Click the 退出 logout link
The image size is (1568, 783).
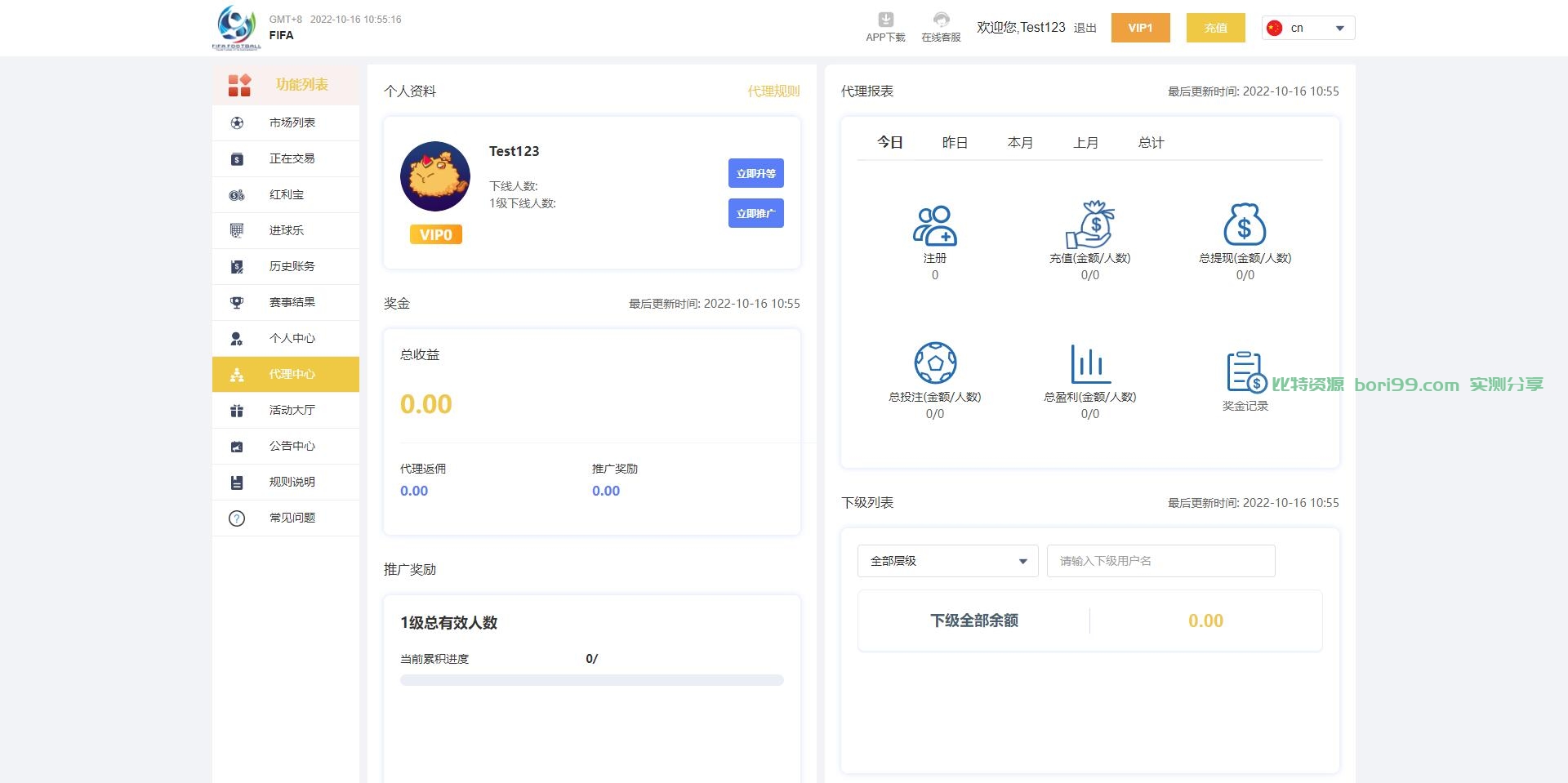1085,28
